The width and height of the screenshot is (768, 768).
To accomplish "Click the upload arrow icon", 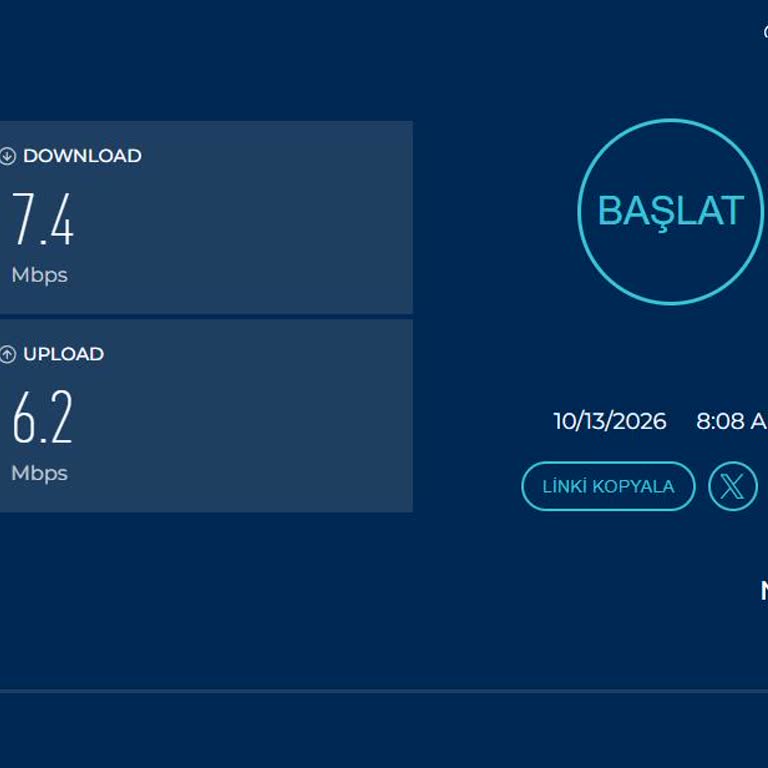I will (7, 354).
